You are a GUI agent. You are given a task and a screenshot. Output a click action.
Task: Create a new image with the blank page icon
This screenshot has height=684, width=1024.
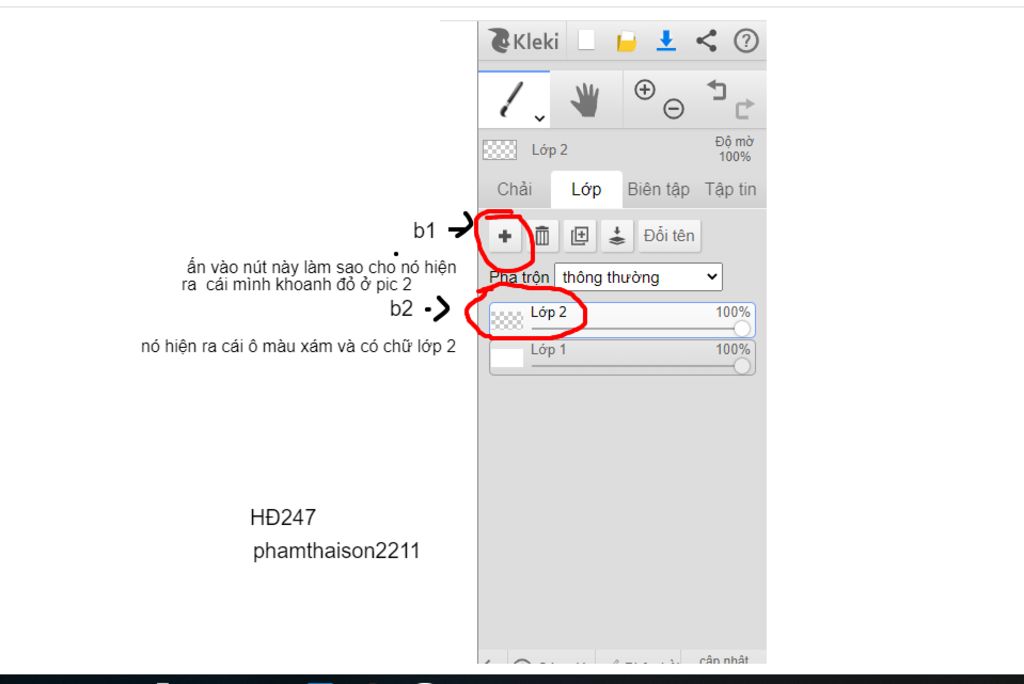pyautogui.click(x=586, y=41)
